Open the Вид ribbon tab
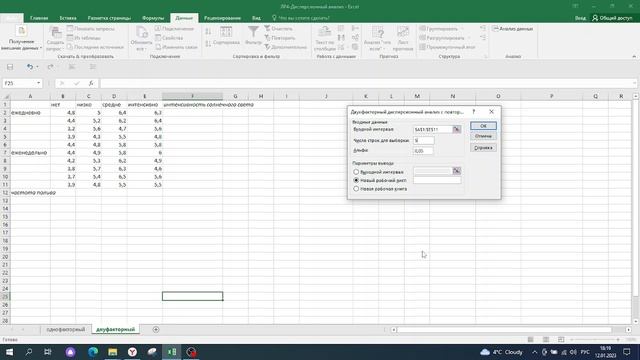Viewport: 640px width, 360px height. click(x=256, y=18)
